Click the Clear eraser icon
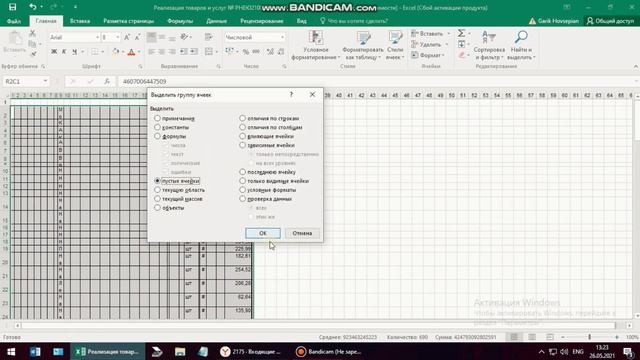640x360 pixels. 461,55
